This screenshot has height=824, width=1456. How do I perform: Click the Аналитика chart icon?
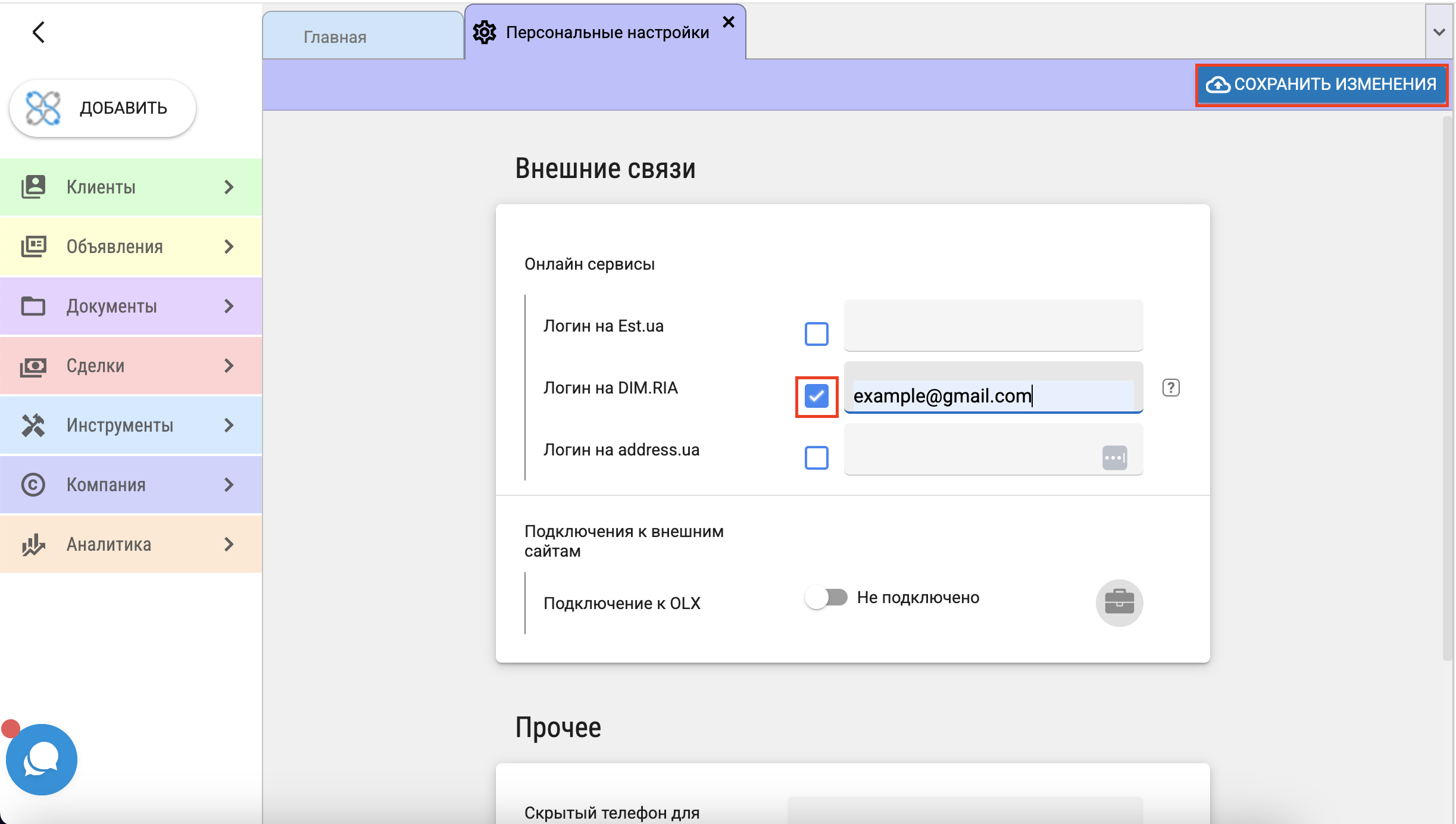pos(33,544)
